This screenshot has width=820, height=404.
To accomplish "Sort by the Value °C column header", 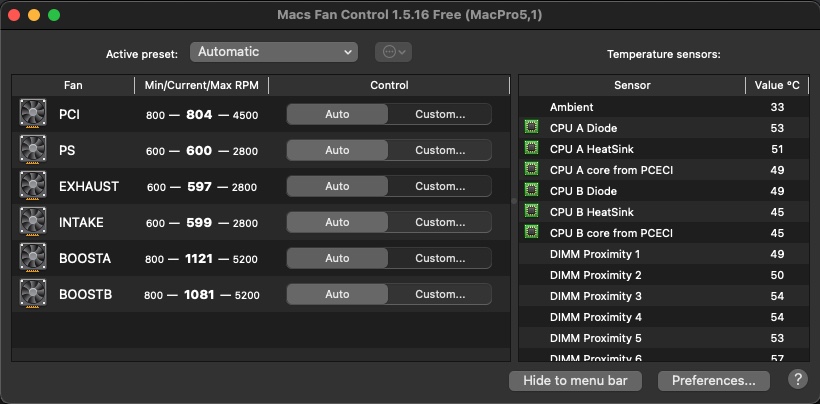I will [x=777, y=86].
